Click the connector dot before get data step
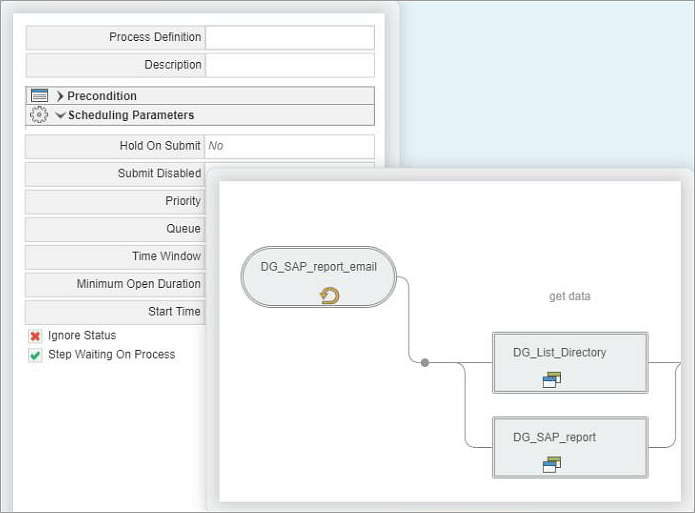Viewport: 695px width, 513px height. (425, 363)
